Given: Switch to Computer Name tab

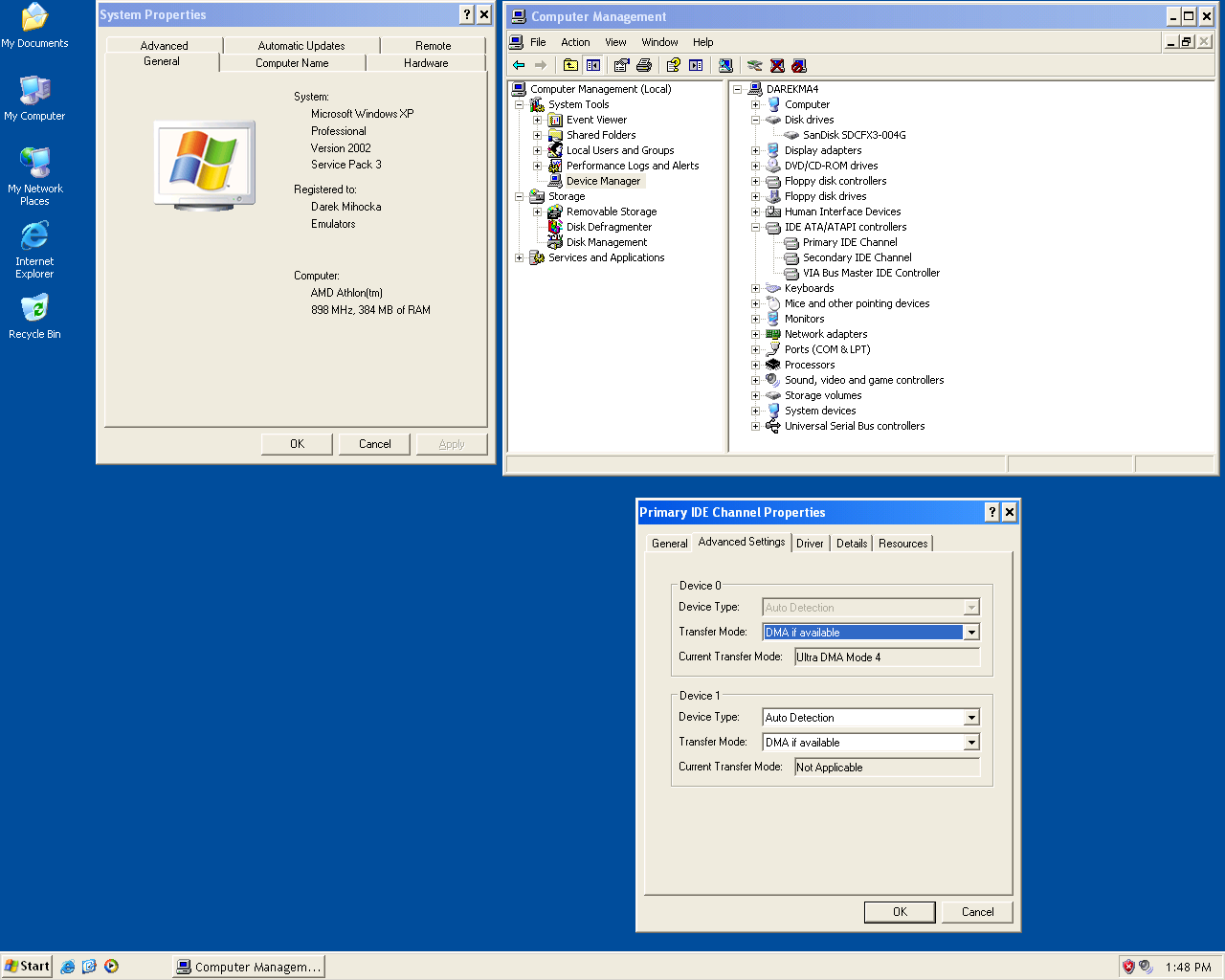Looking at the screenshot, I should coord(292,63).
